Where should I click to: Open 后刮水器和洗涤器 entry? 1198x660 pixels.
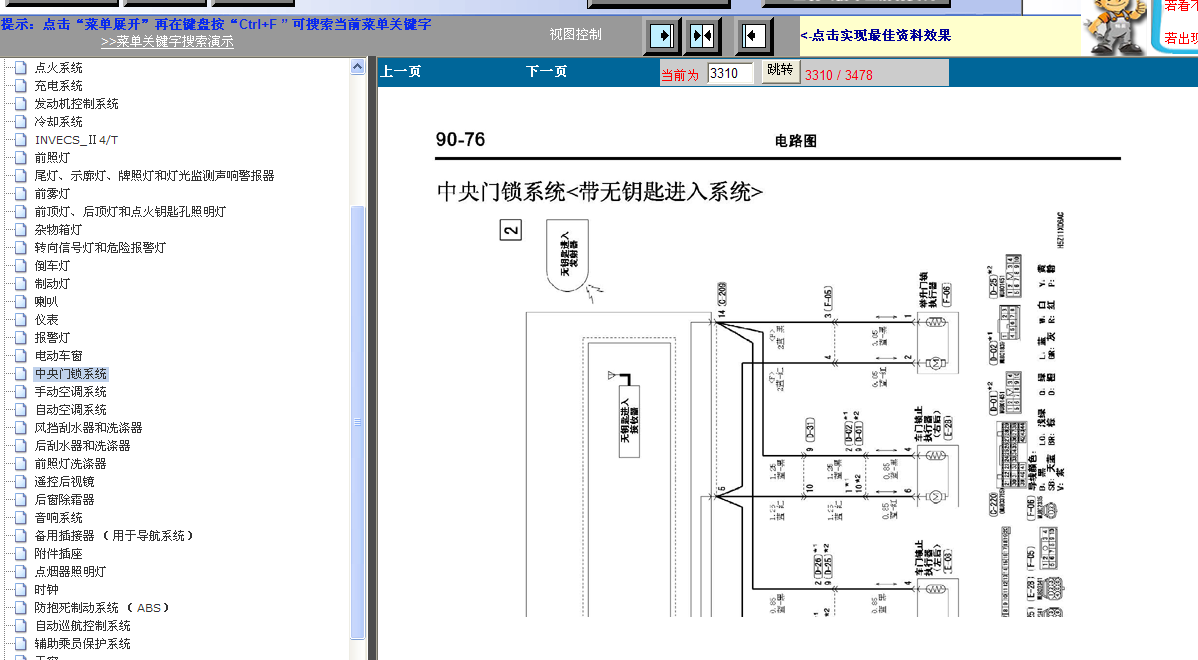click(x=82, y=445)
